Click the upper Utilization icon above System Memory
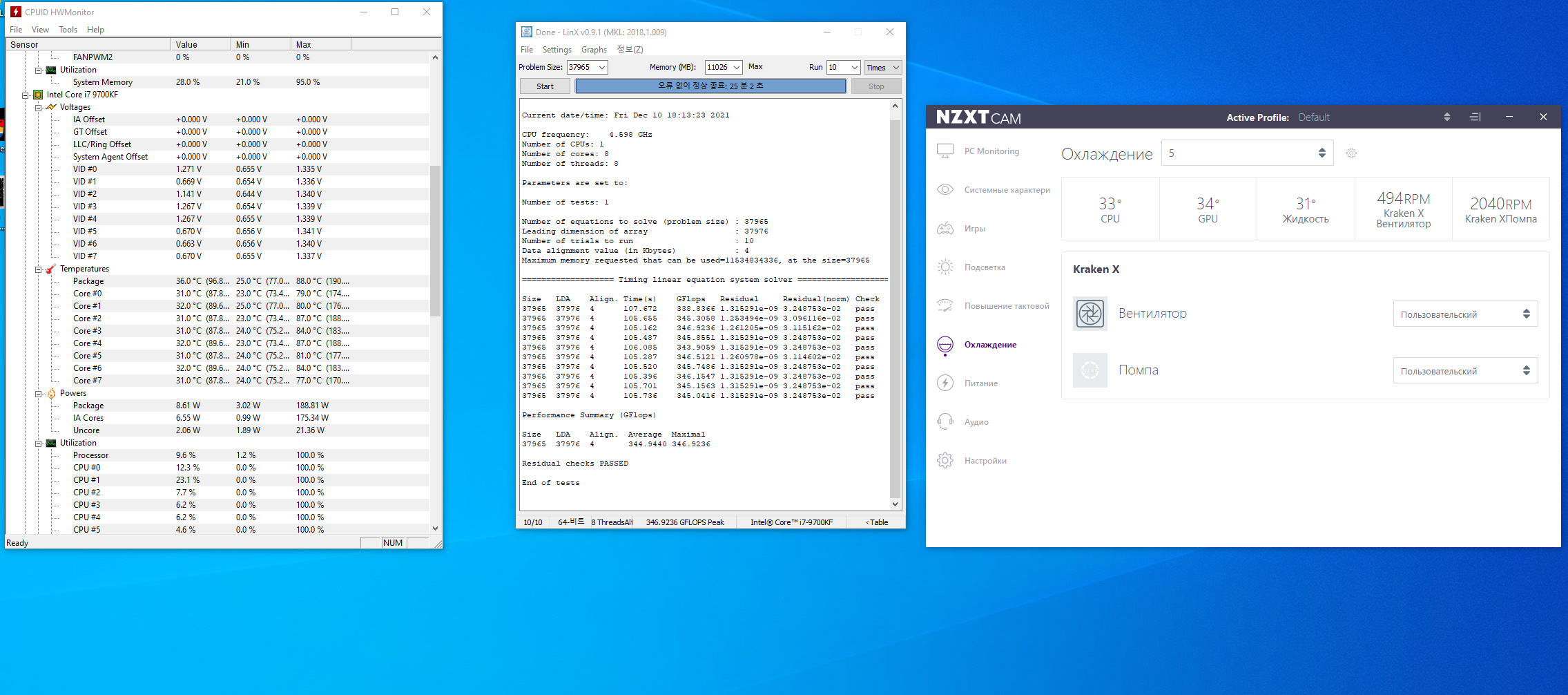 [x=51, y=70]
